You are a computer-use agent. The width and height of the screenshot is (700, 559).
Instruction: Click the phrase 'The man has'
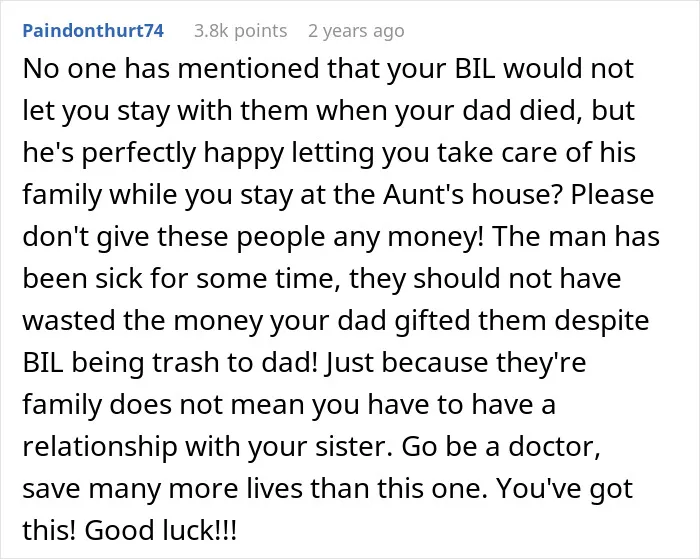click(575, 236)
